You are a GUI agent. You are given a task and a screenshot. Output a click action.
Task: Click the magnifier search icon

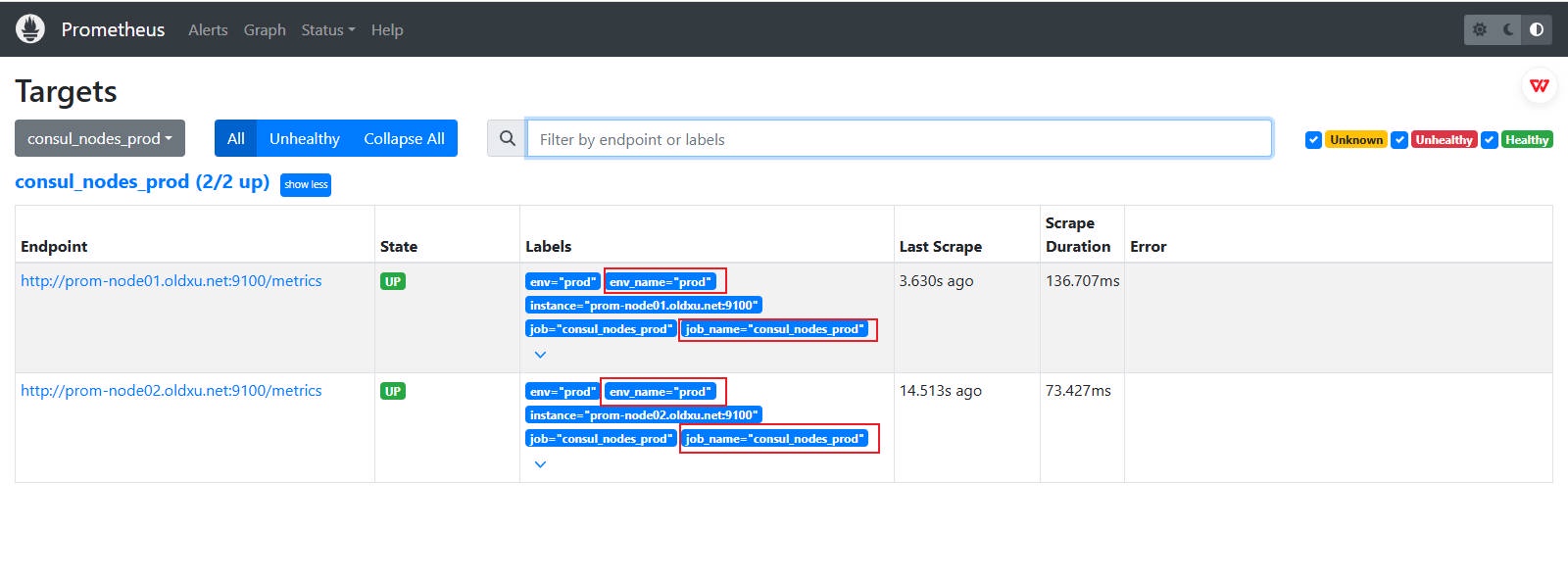[507, 139]
